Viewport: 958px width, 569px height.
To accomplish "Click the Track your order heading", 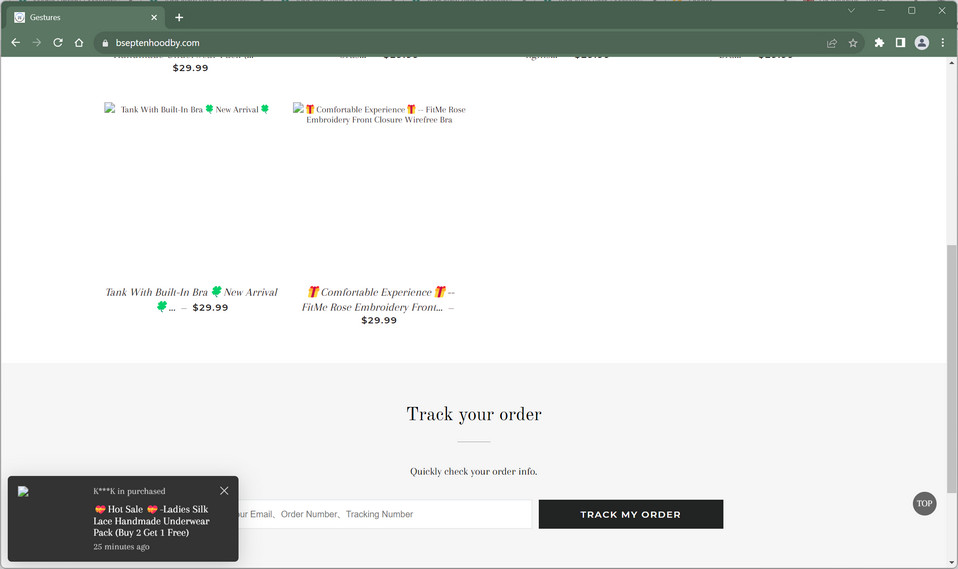I will 474,414.
